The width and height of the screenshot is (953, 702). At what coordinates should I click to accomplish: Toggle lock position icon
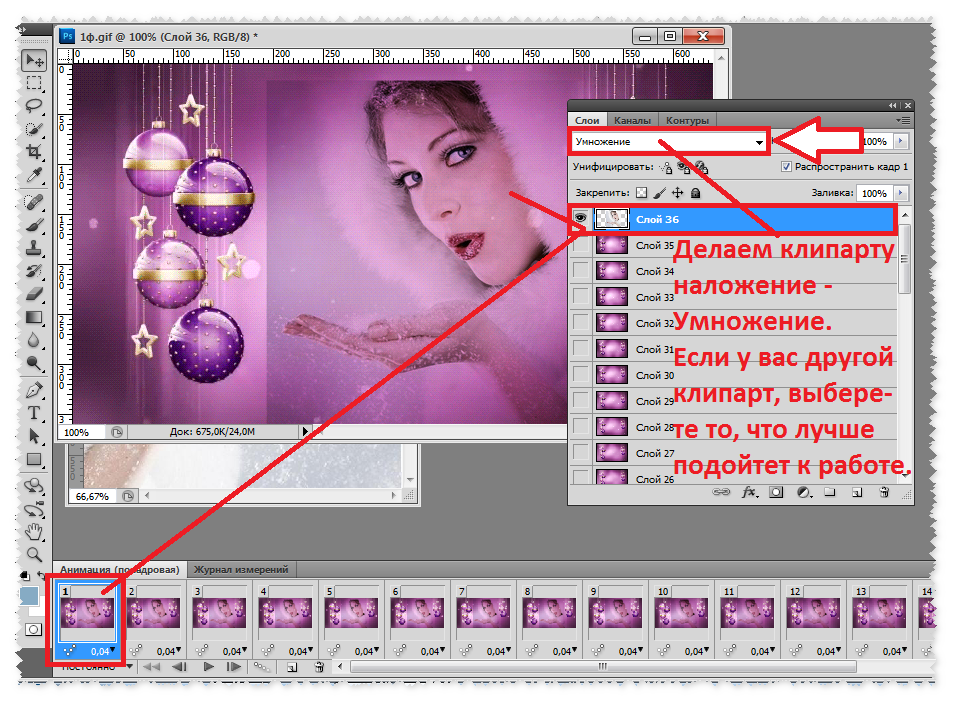pos(678,193)
